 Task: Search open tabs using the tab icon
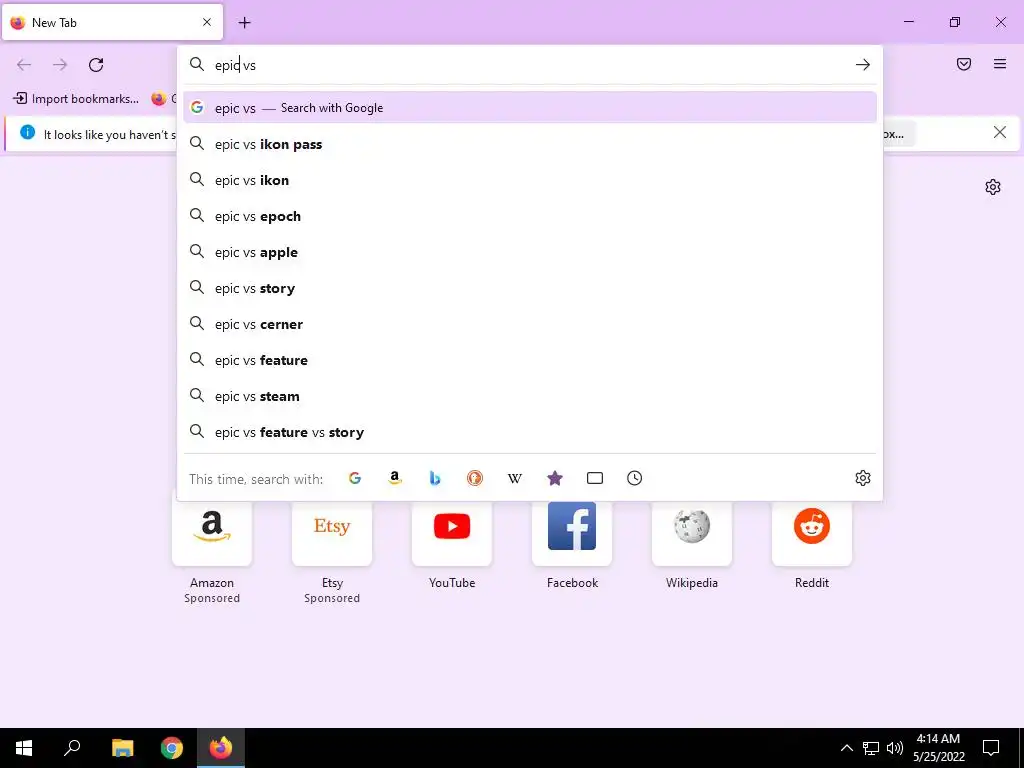[x=595, y=478]
